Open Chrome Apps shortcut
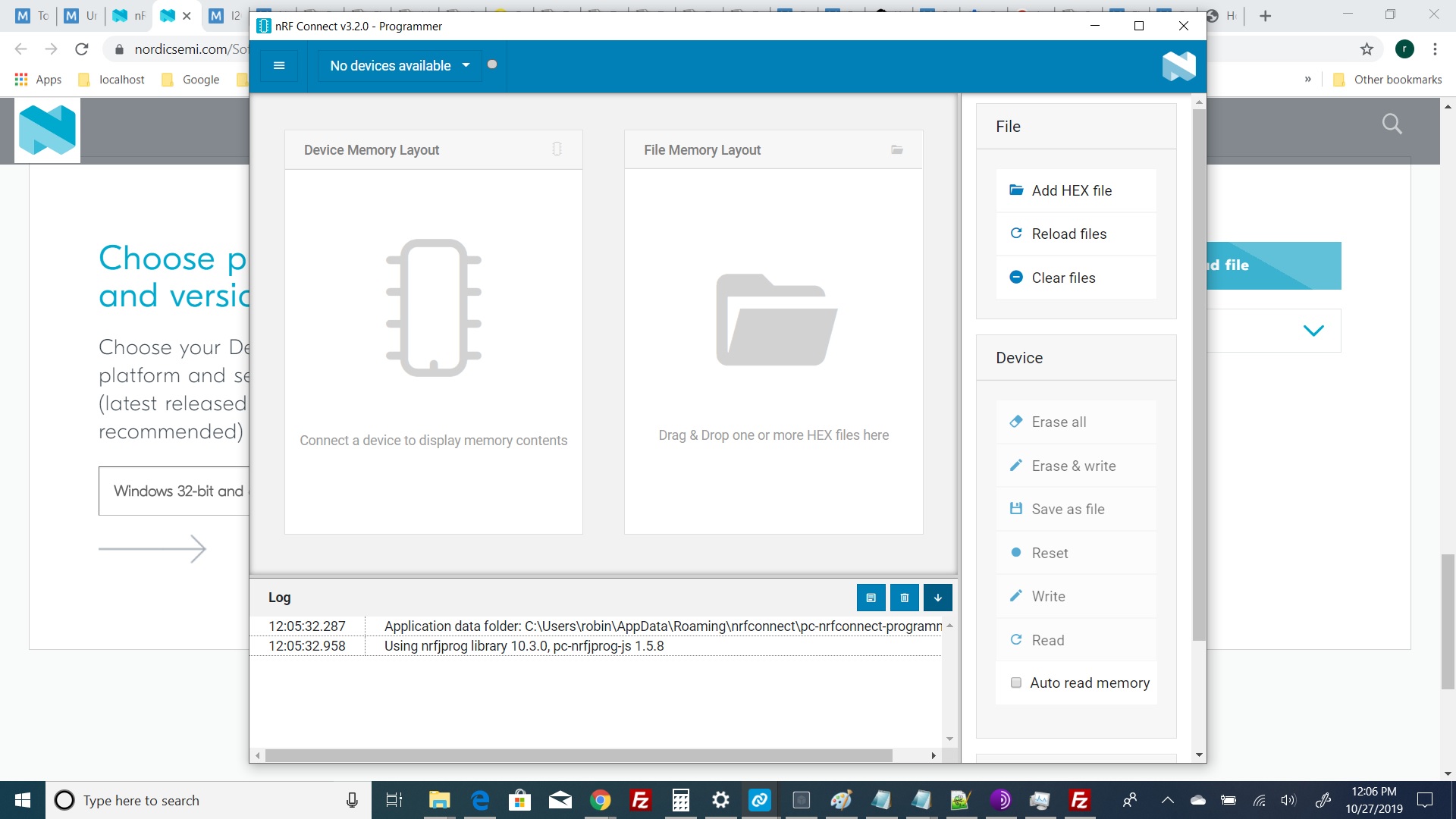This screenshot has height=819, width=1456. click(38, 80)
